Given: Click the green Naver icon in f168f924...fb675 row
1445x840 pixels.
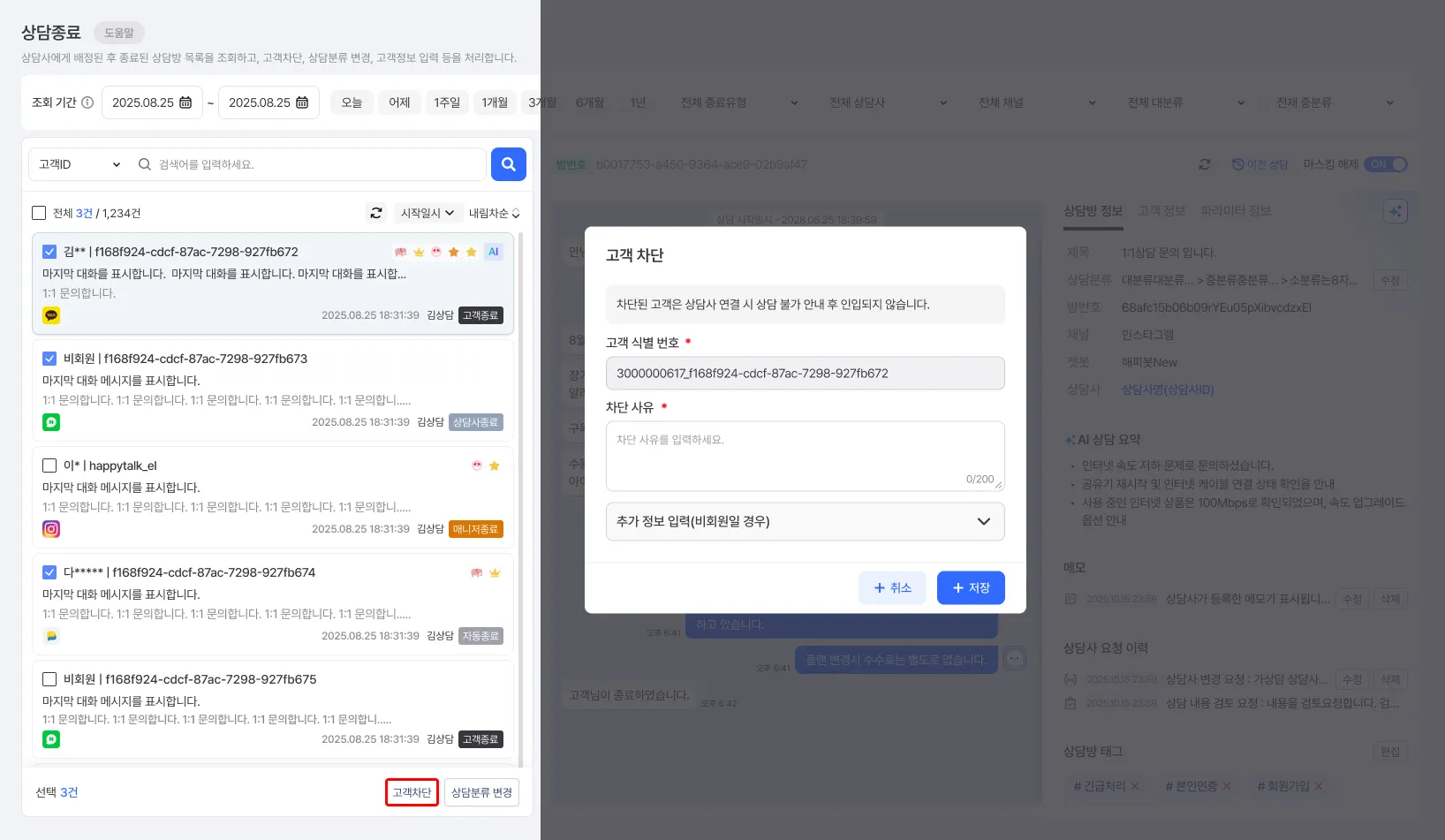Looking at the screenshot, I should [51, 739].
